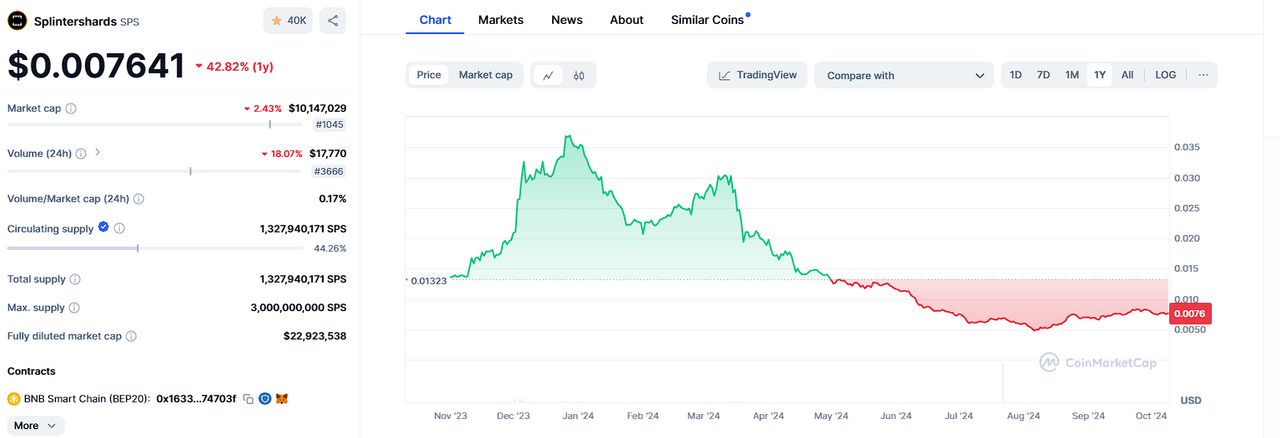
Task: Add token to MetaMask fox icon
Action: coord(282,399)
